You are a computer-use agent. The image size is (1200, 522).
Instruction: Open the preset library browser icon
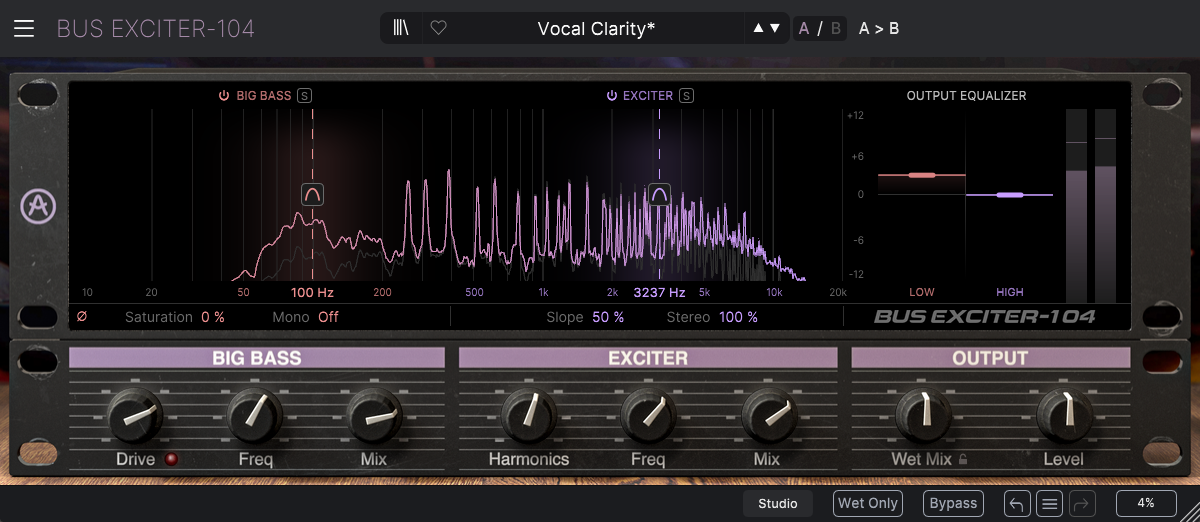pos(401,28)
